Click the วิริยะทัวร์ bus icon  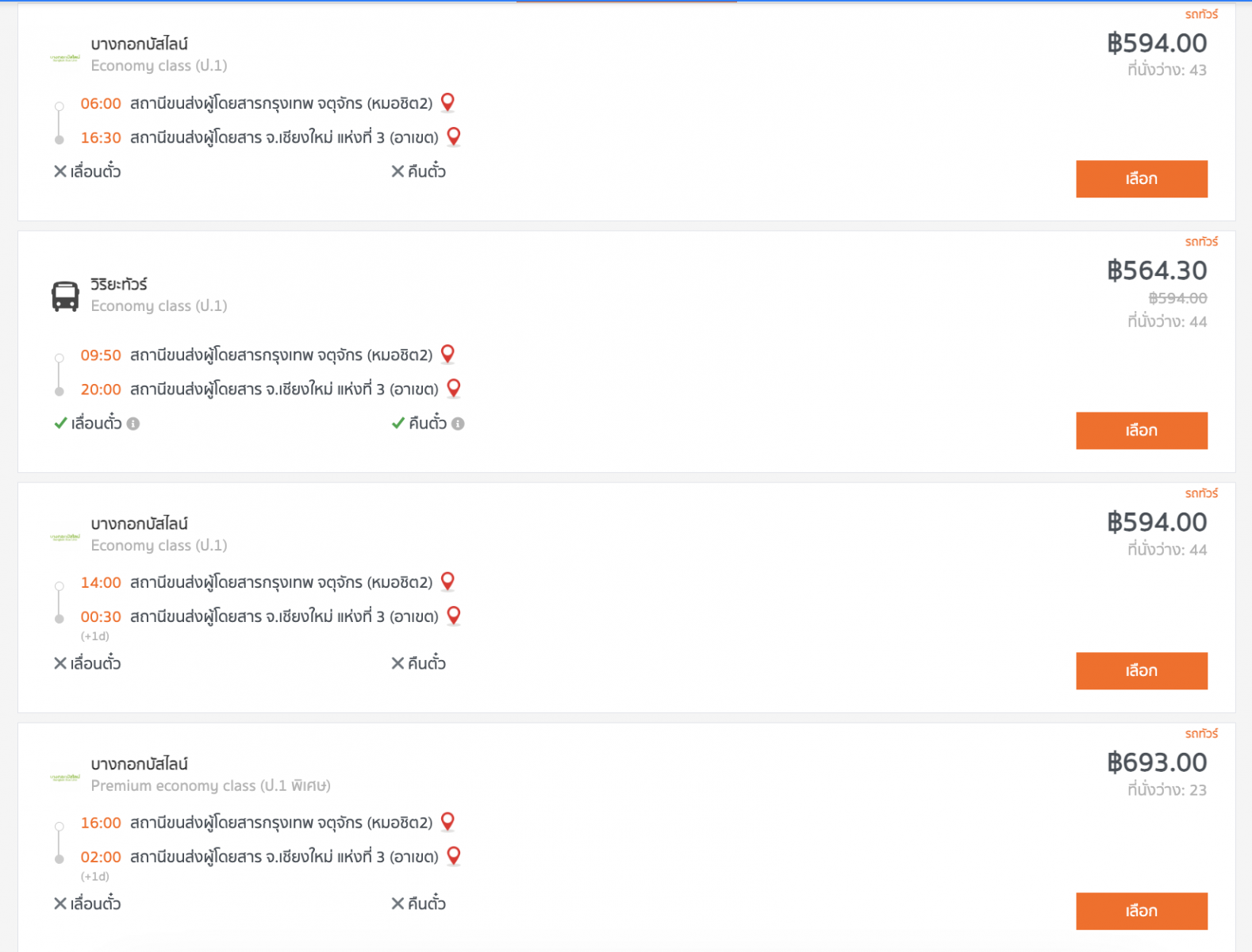click(65, 296)
